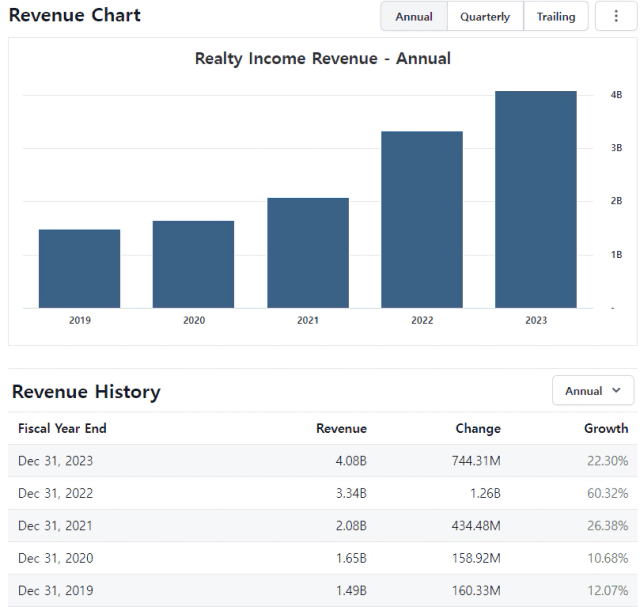Click the 2019 x-axis label
This screenshot has height=607, width=640.
click(80, 320)
